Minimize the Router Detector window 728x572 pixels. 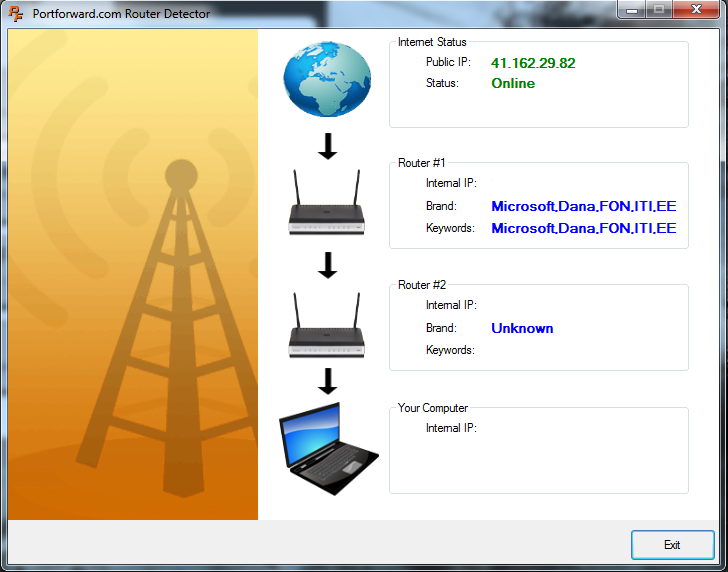pos(631,10)
